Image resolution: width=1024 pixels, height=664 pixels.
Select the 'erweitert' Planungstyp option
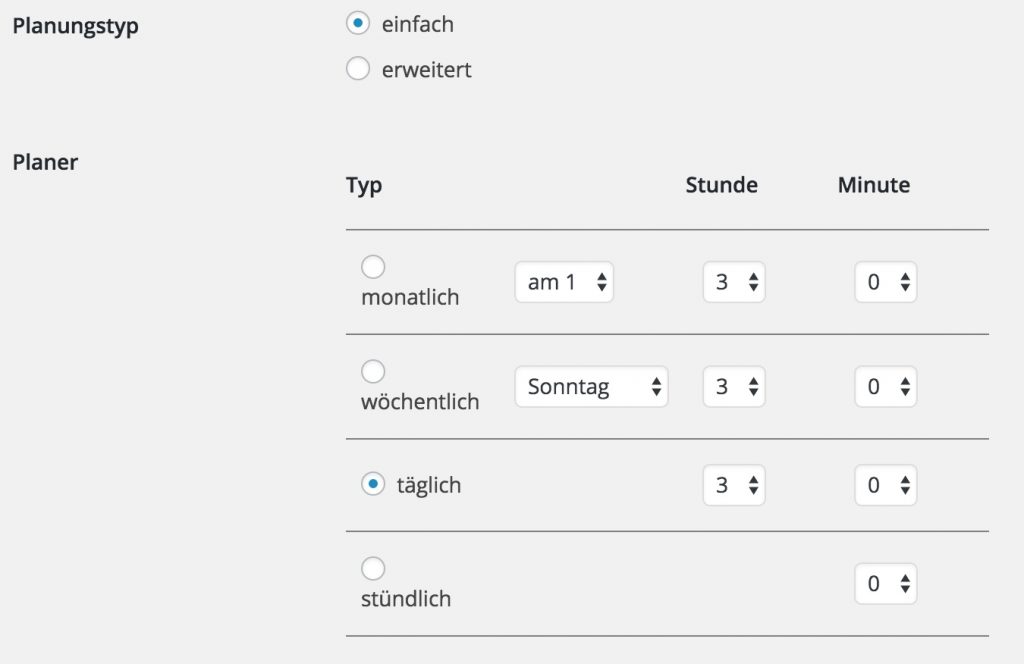coord(357,69)
